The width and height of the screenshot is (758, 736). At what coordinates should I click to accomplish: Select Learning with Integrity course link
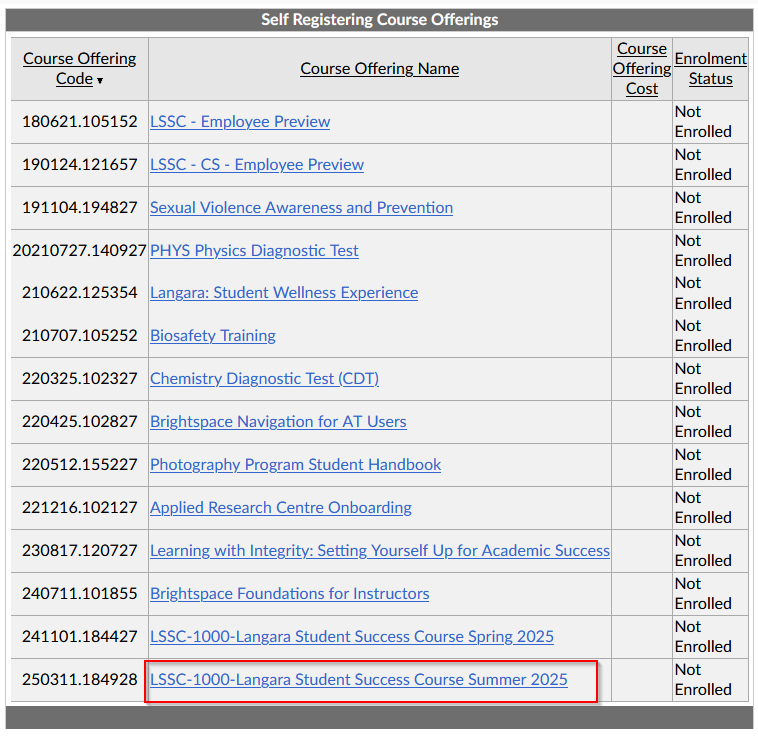pos(380,551)
